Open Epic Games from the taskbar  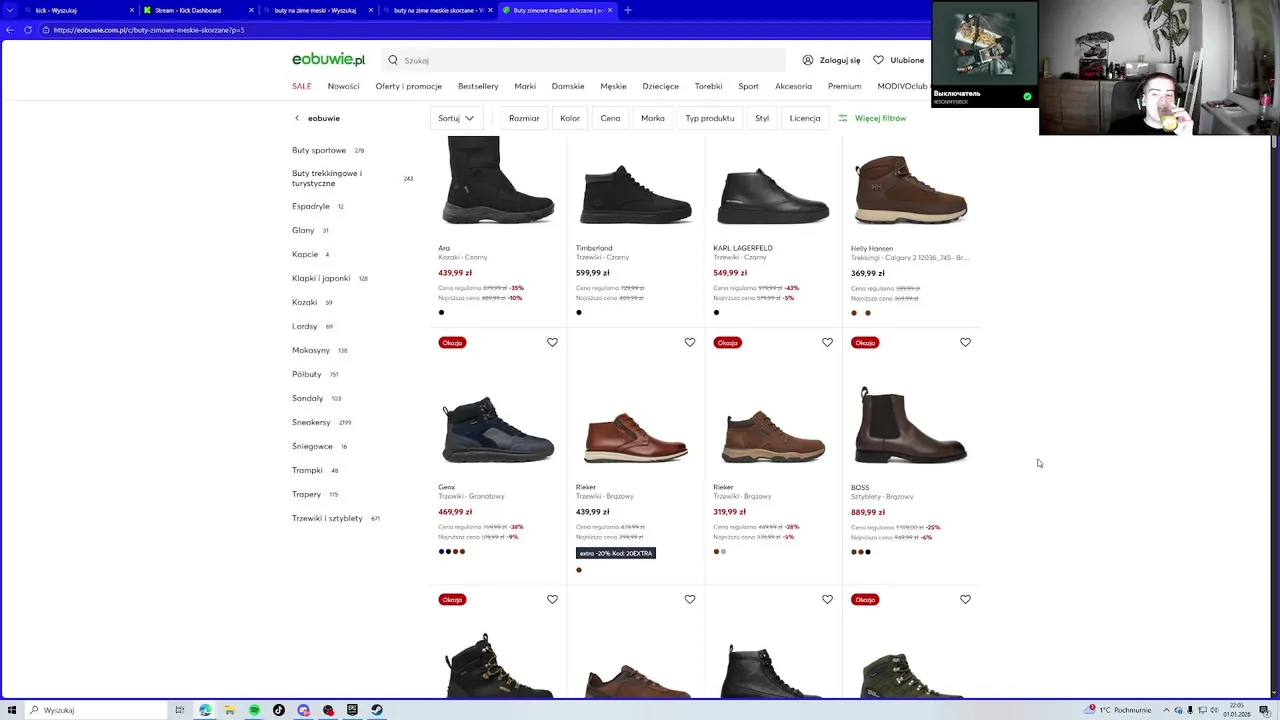point(352,710)
